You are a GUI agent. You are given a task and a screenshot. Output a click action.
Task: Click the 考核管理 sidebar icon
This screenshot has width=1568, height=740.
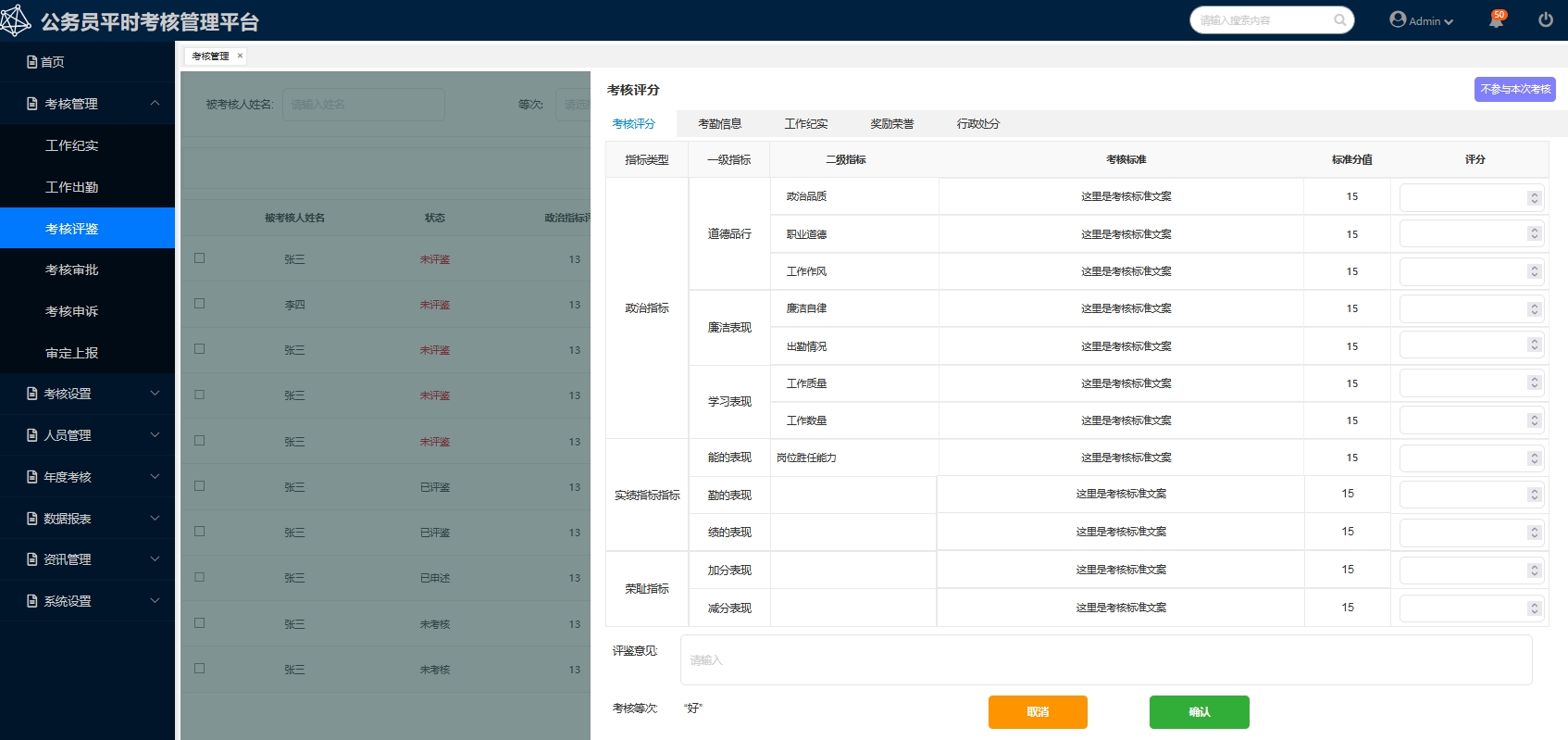[32, 104]
